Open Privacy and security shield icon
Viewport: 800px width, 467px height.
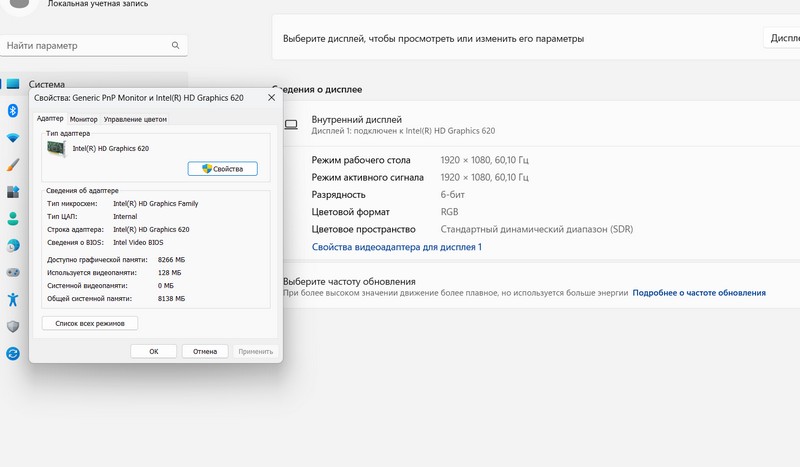click(x=13, y=326)
